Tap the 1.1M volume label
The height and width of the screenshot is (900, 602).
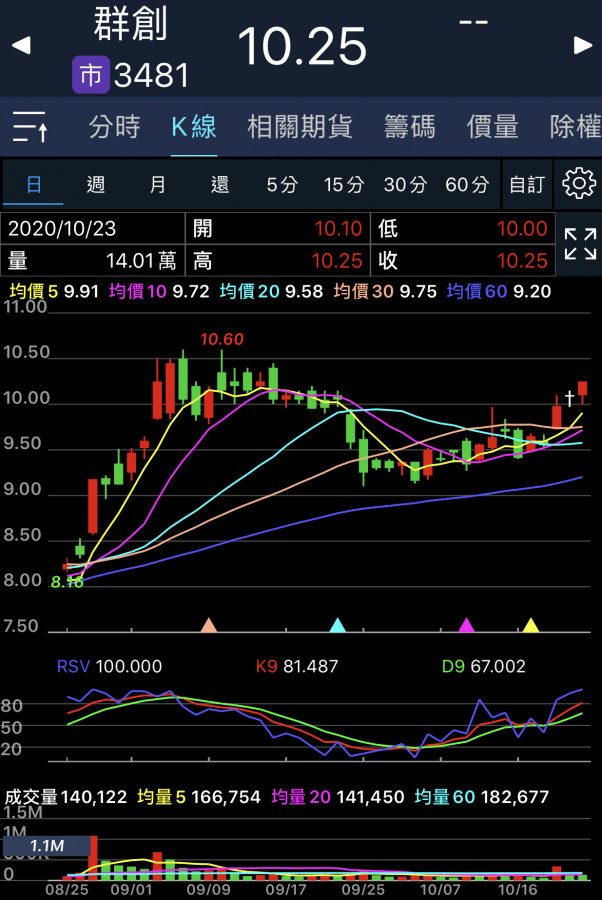pos(46,847)
